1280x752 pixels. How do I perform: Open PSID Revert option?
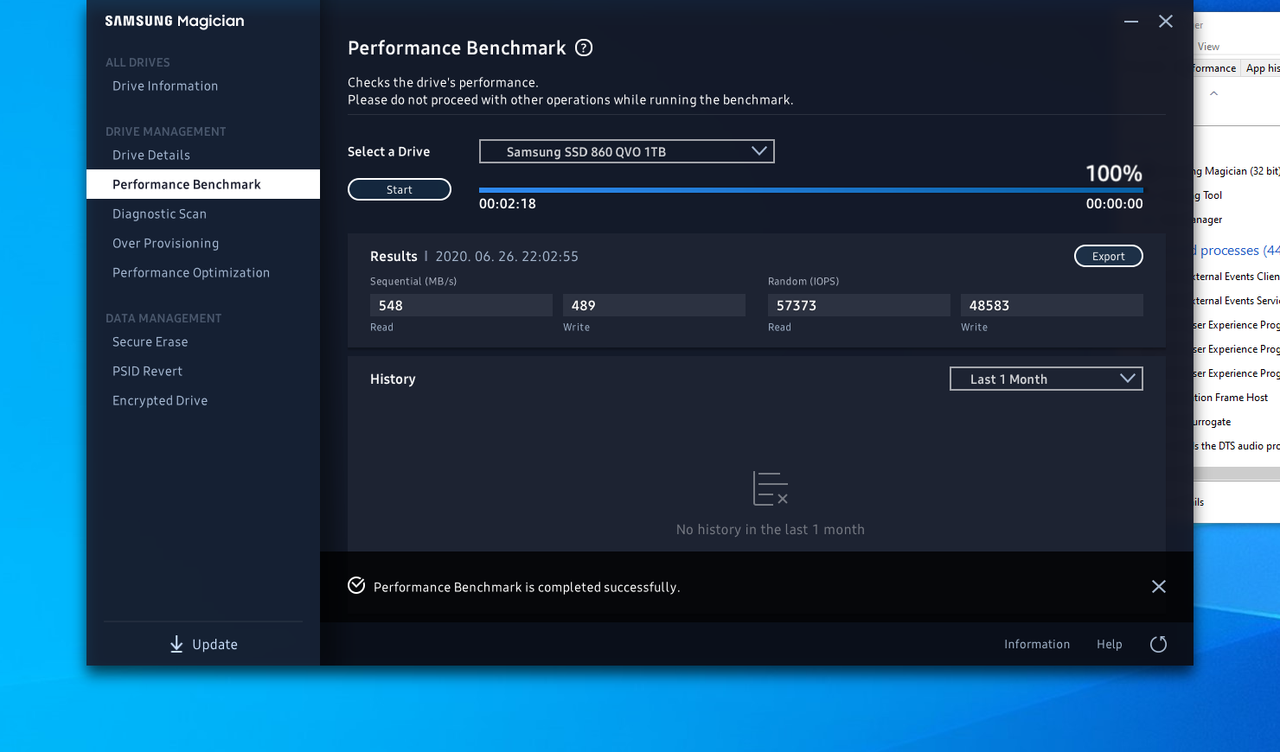click(x=147, y=371)
